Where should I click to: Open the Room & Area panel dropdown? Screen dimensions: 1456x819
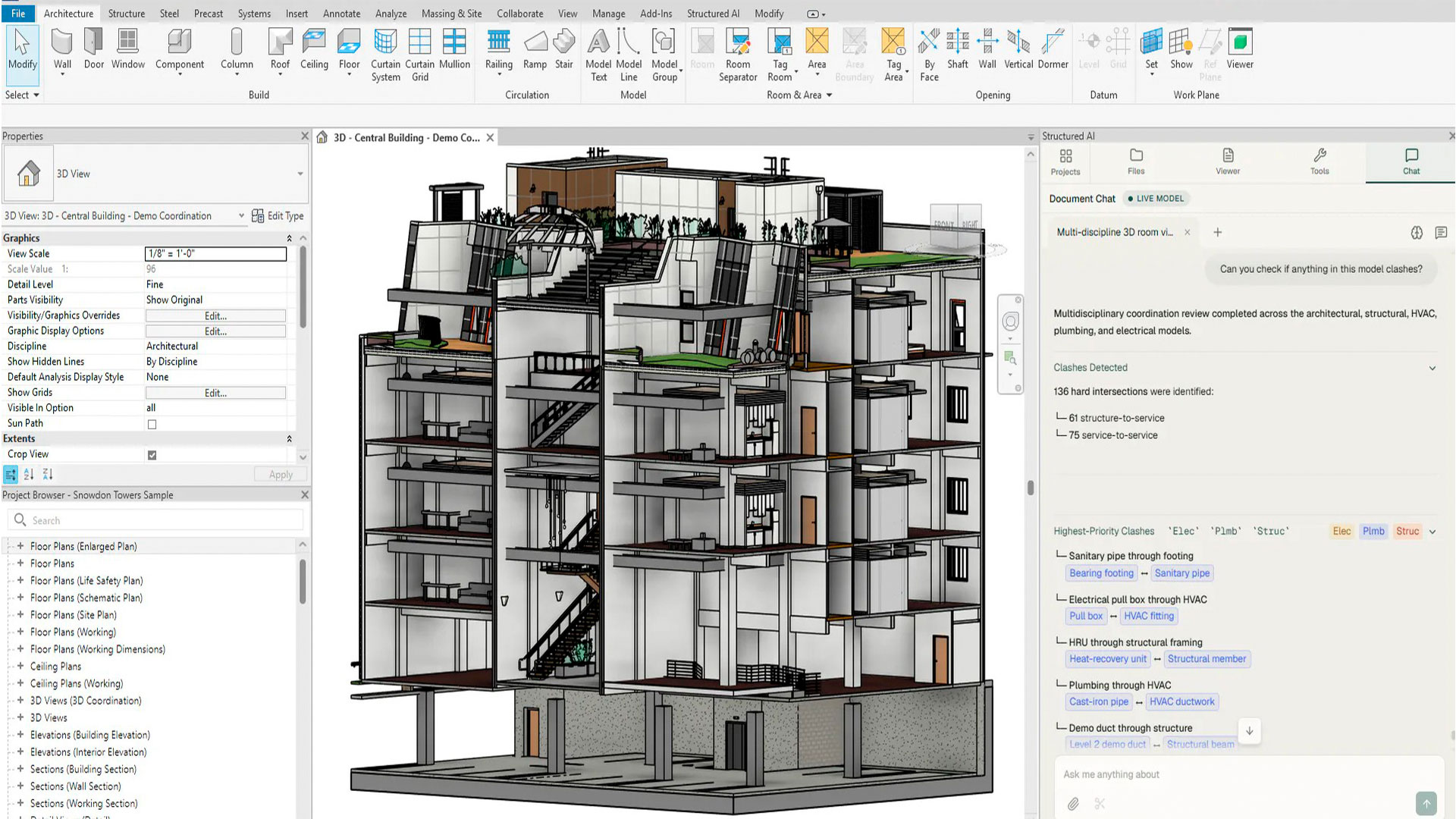click(799, 95)
